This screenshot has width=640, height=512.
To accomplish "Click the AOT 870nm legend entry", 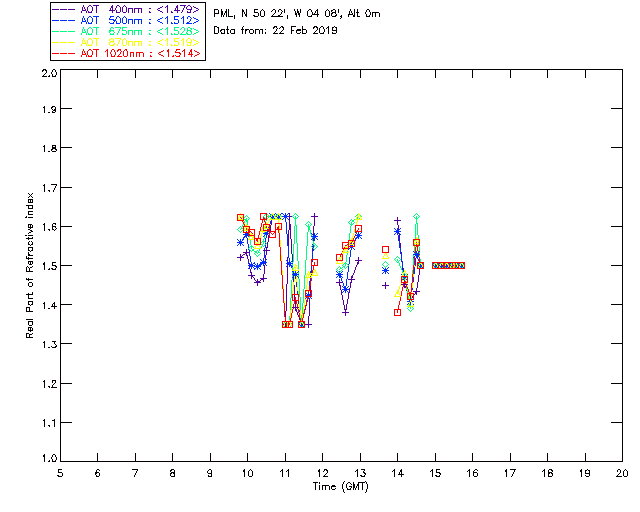I will click(x=127, y=42).
